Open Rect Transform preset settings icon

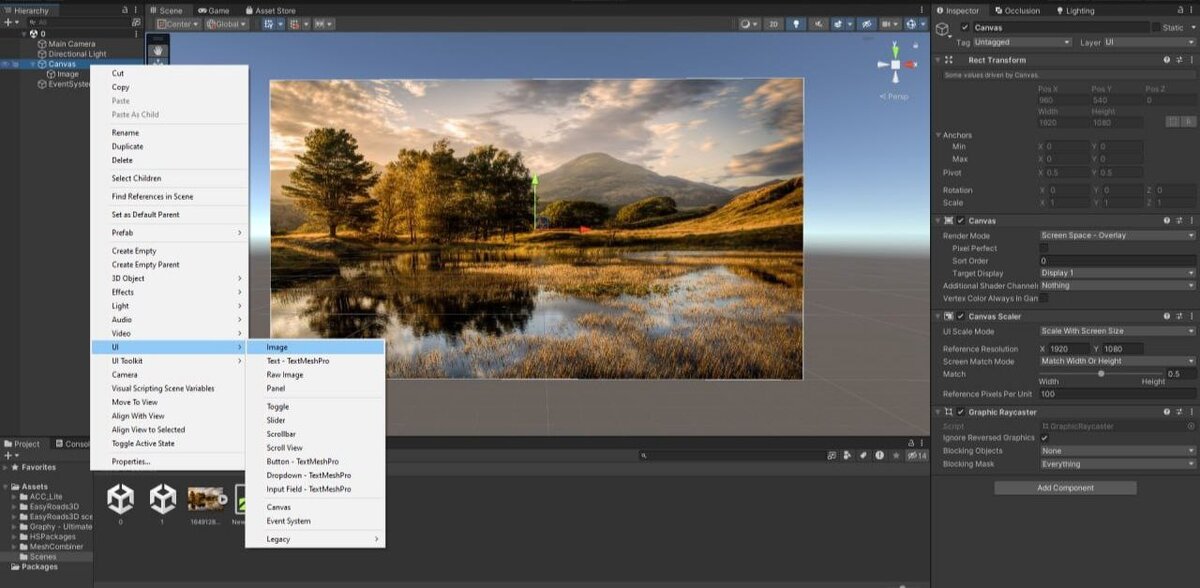click(x=1177, y=60)
